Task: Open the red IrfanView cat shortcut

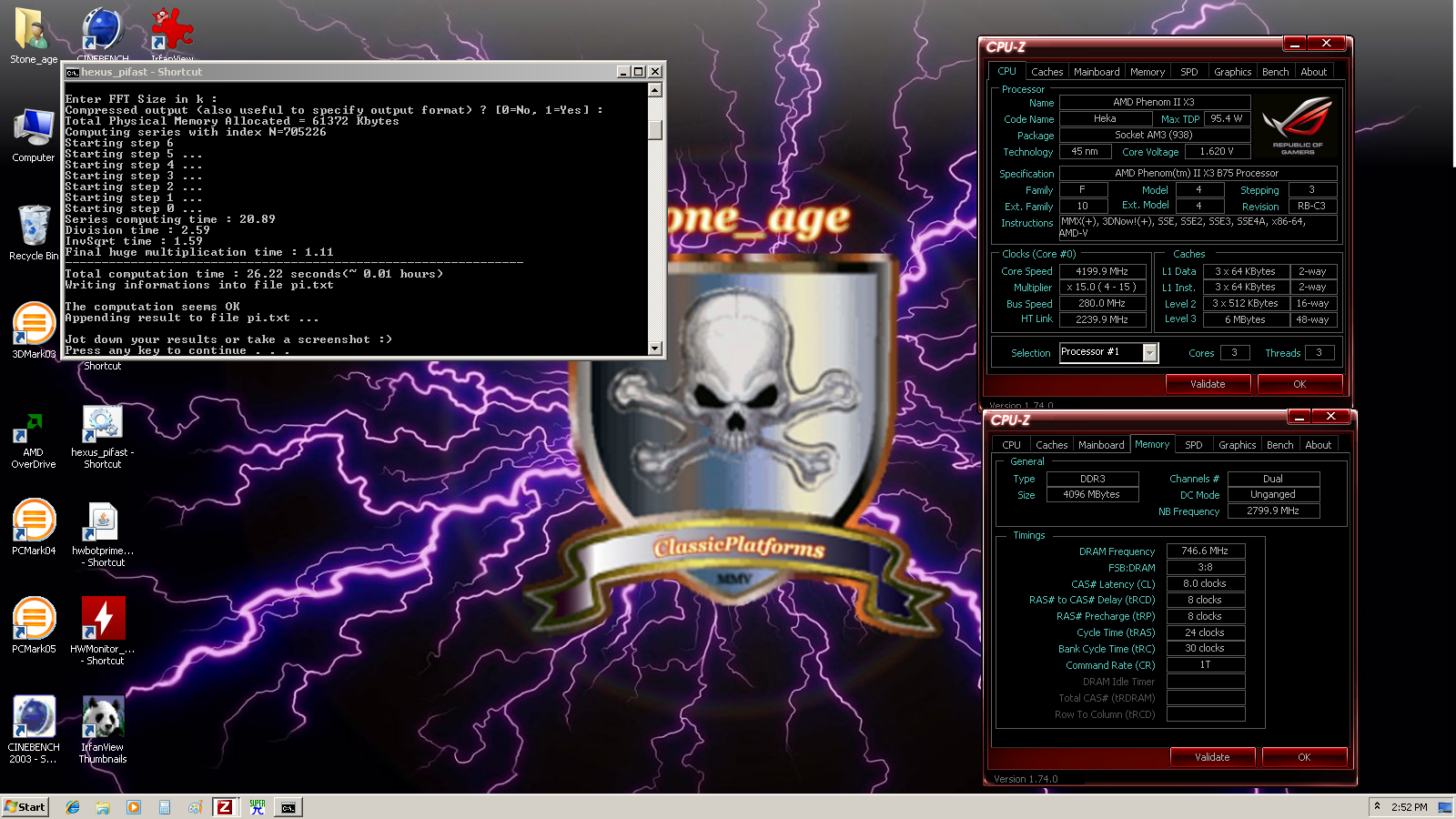Action: click(172, 29)
